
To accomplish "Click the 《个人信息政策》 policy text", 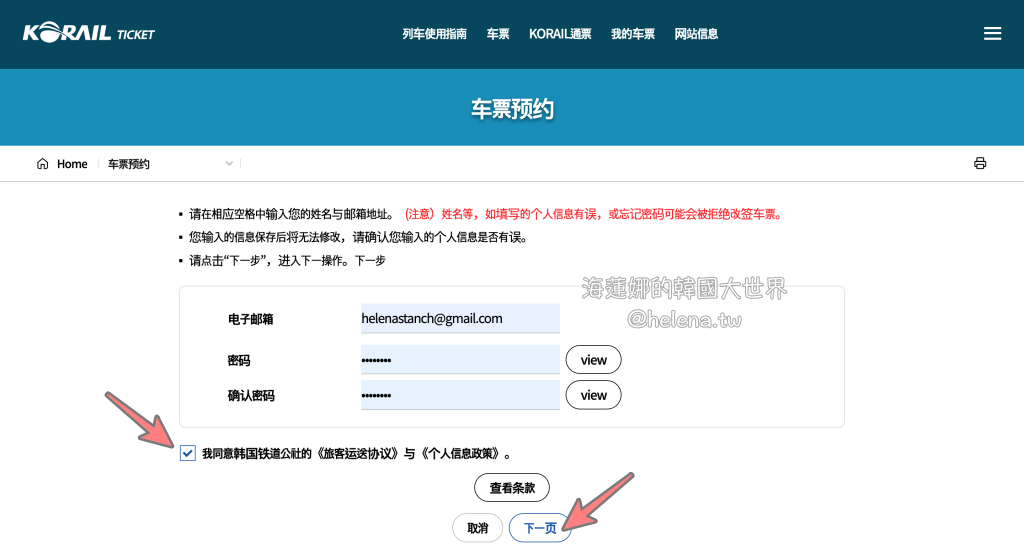I will tap(461, 453).
